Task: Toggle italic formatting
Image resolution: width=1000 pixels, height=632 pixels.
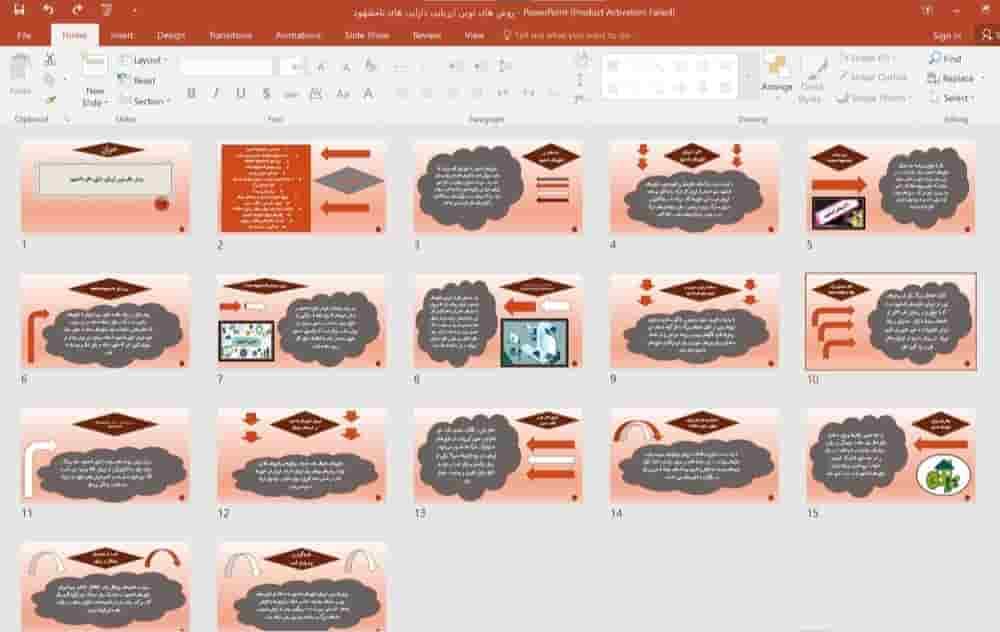Action: coord(216,94)
